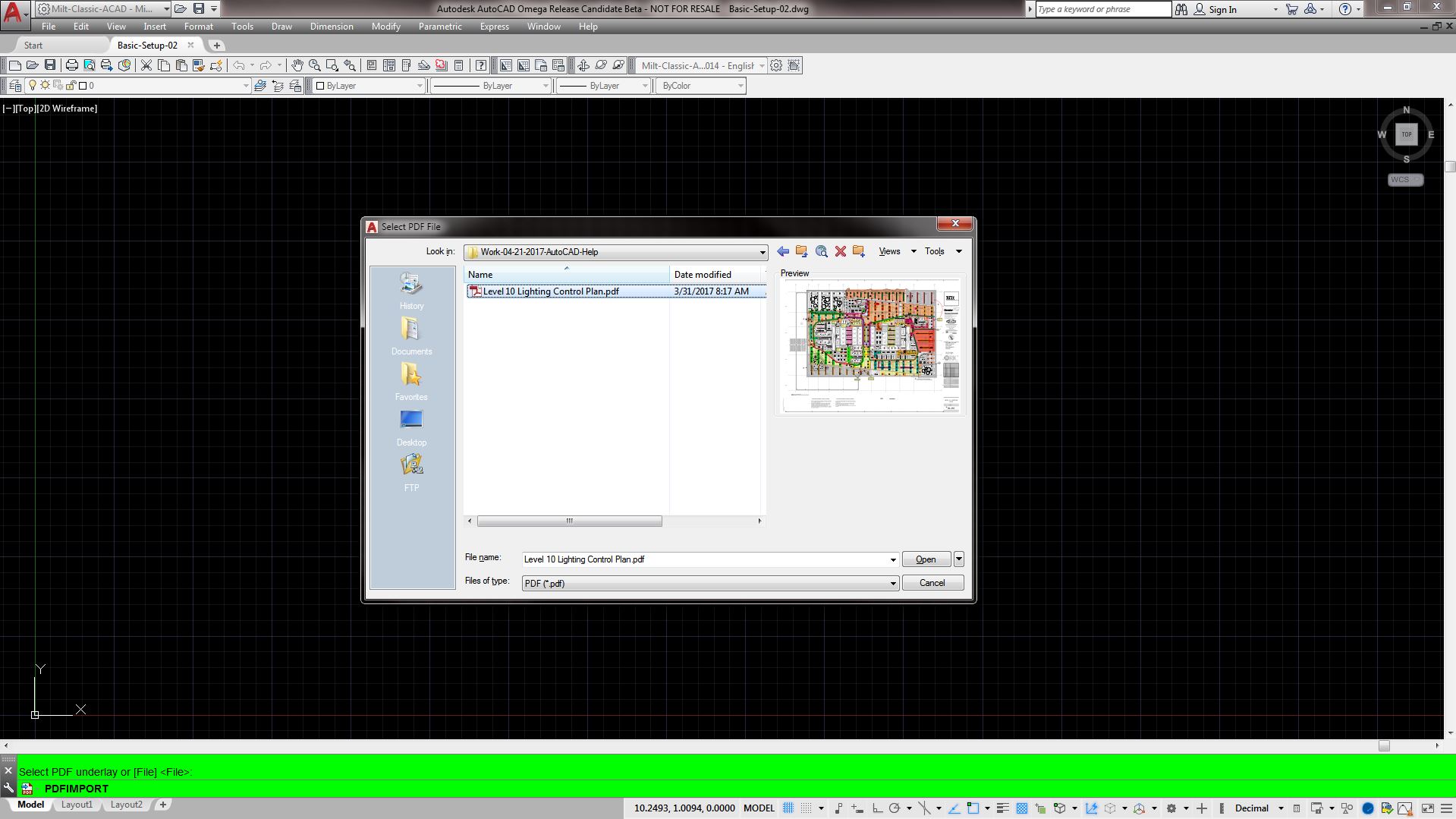Open the DesignCenter palette

tap(388, 65)
